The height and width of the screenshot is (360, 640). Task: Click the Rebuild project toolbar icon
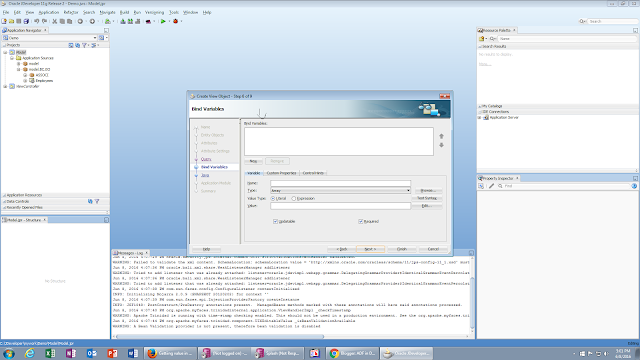130,21
